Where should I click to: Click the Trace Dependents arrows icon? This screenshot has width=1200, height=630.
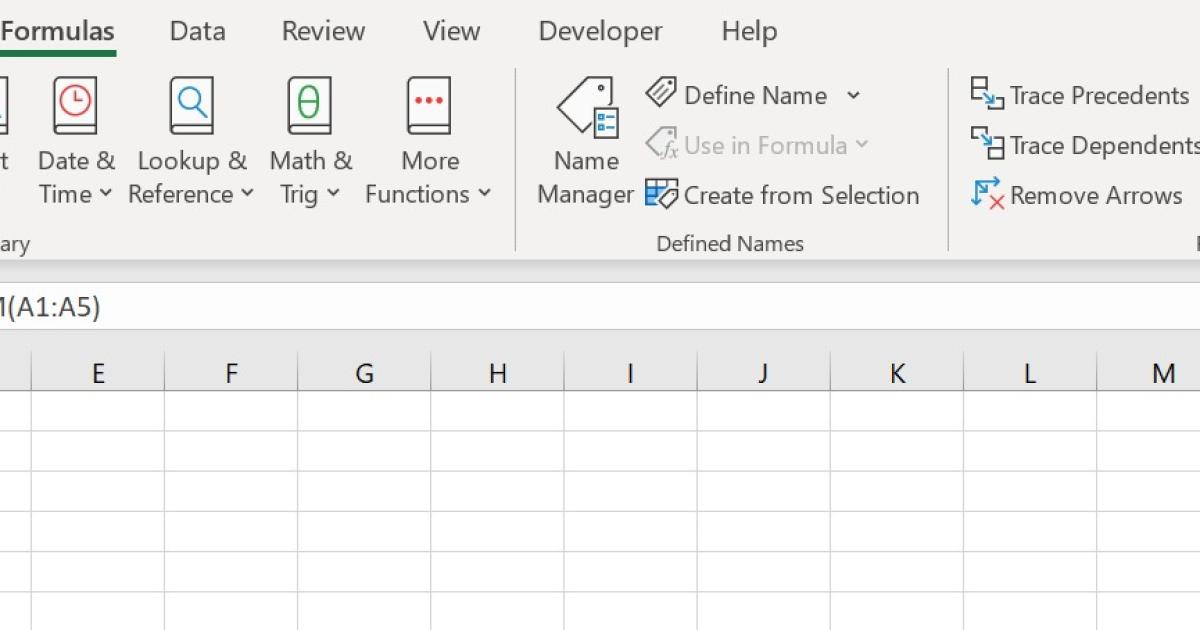(987, 144)
